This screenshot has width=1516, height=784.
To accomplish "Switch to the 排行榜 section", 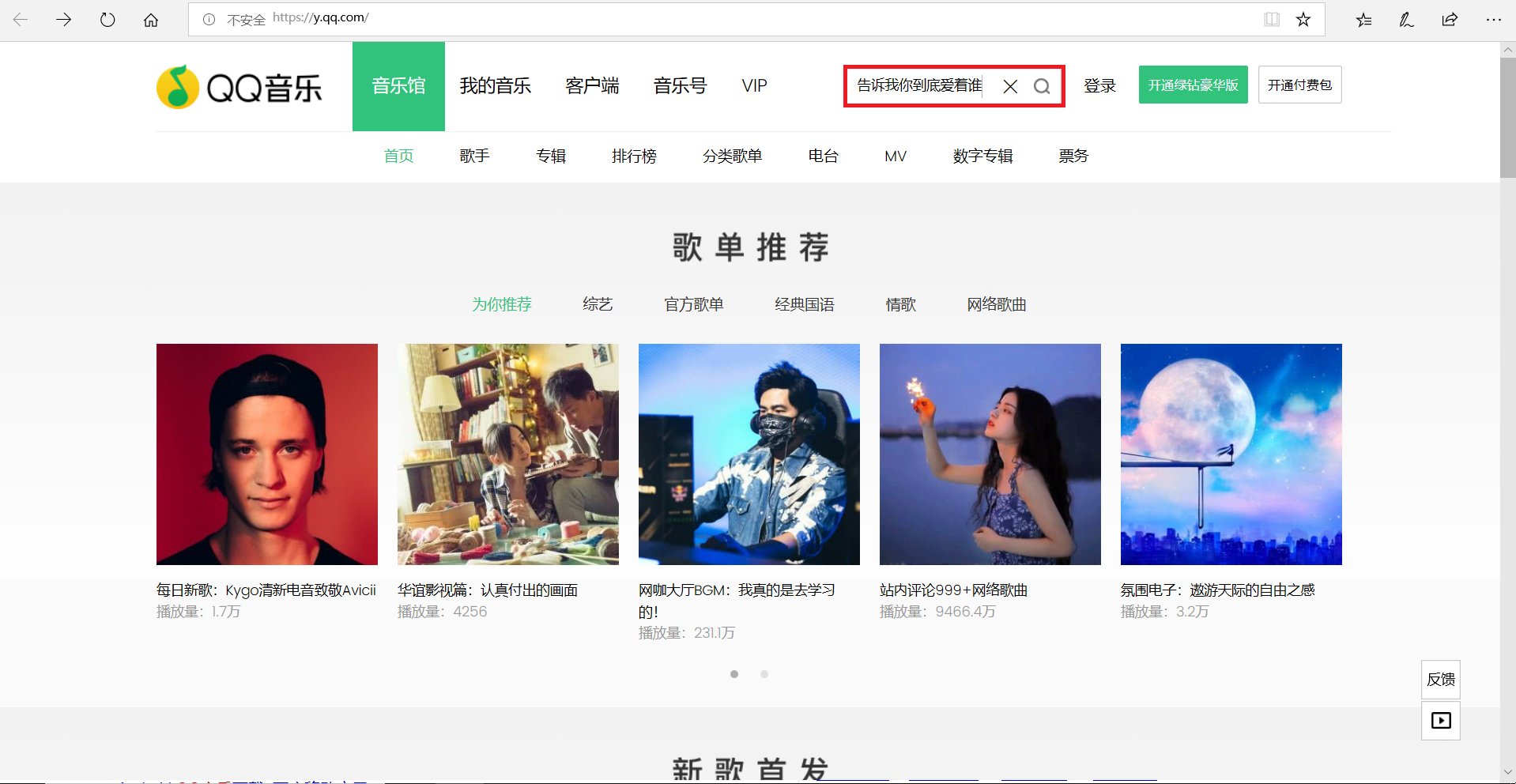I will [x=634, y=156].
